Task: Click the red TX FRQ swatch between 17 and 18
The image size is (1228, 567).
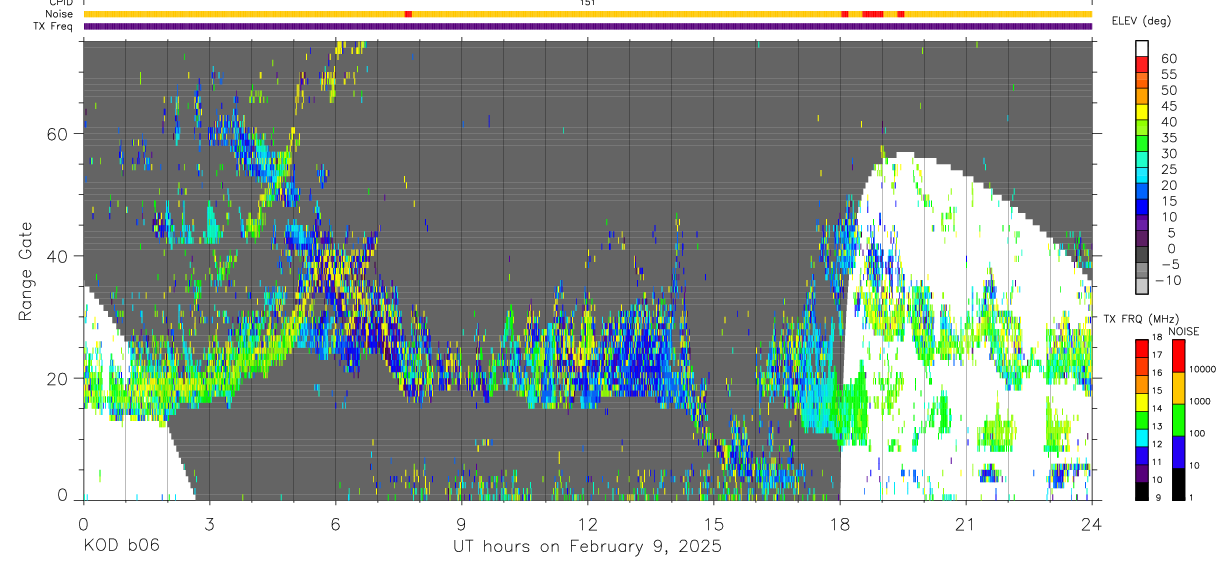Action: [1142, 348]
